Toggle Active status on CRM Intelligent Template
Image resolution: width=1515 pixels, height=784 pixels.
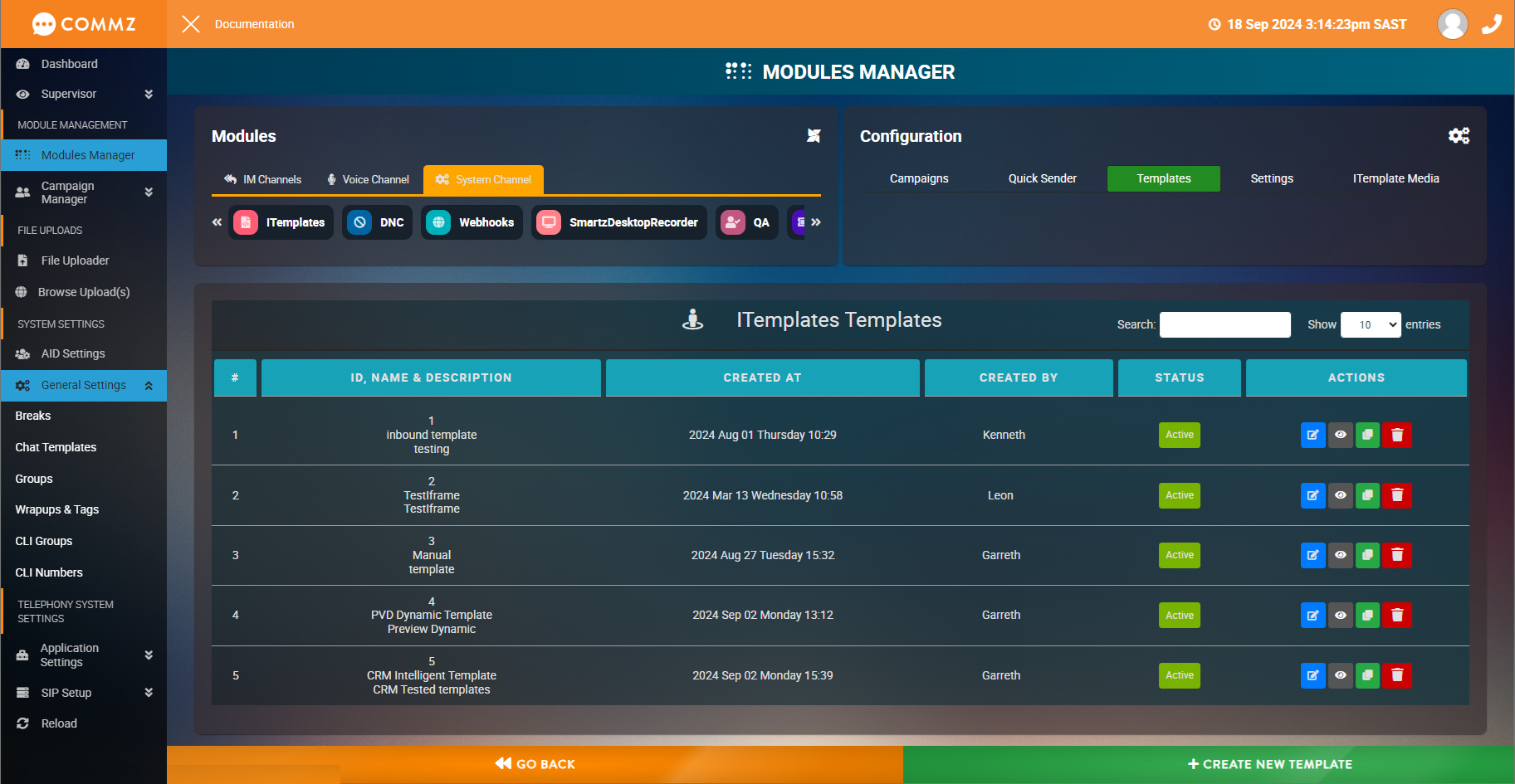click(1179, 675)
